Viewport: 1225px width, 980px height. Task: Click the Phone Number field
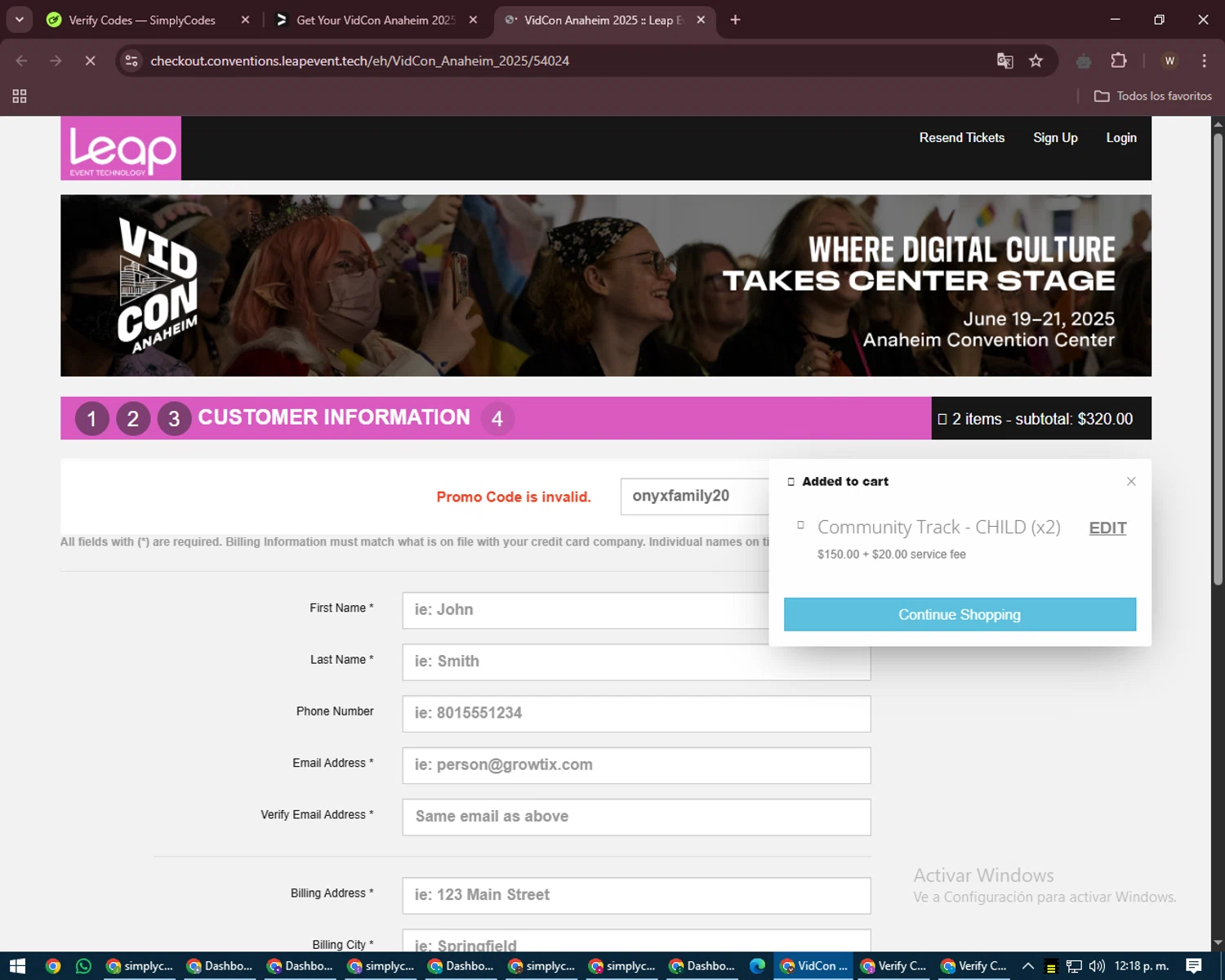click(x=636, y=714)
